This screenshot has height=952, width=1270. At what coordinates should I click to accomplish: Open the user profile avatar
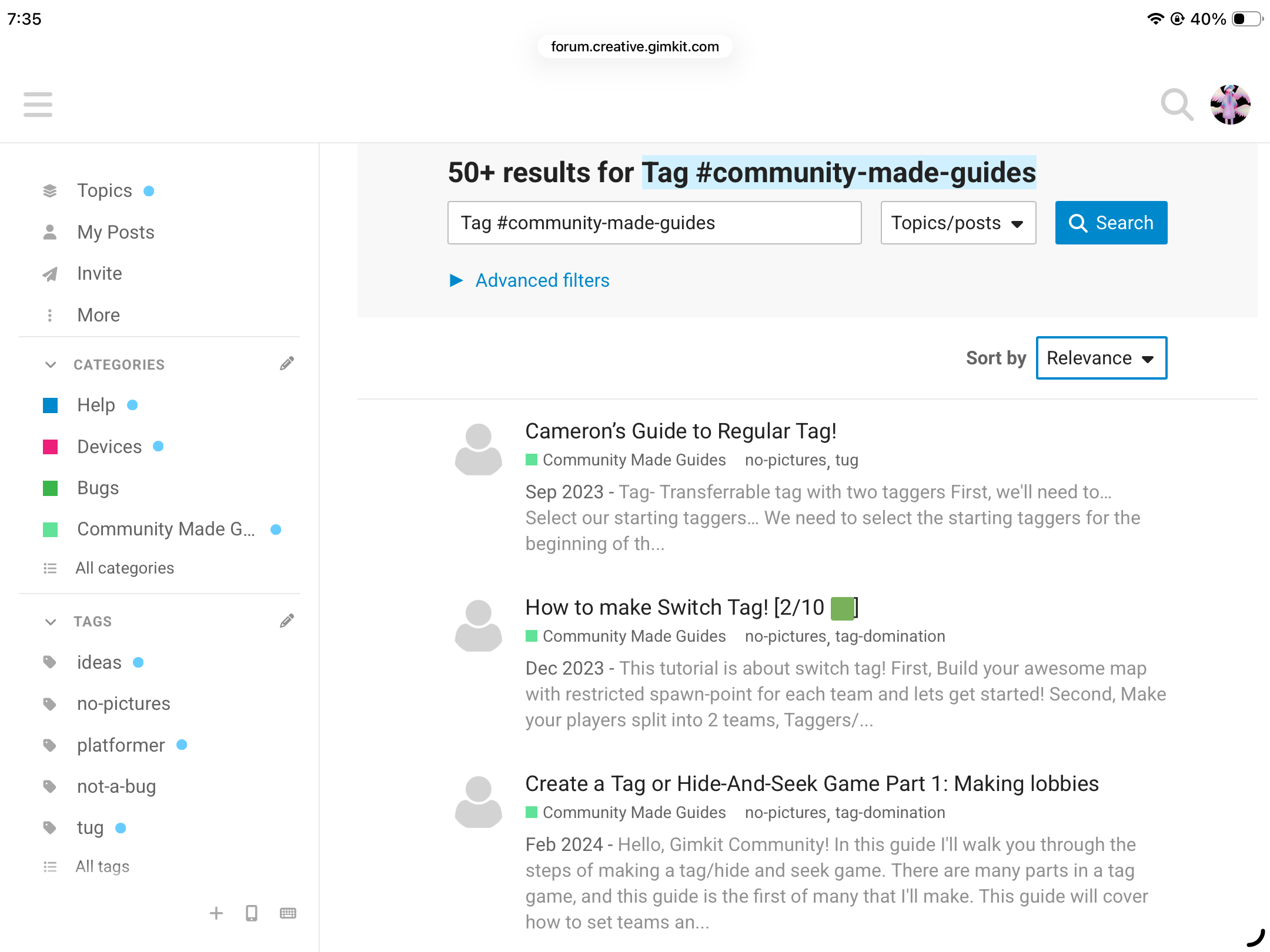tap(1230, 105)
